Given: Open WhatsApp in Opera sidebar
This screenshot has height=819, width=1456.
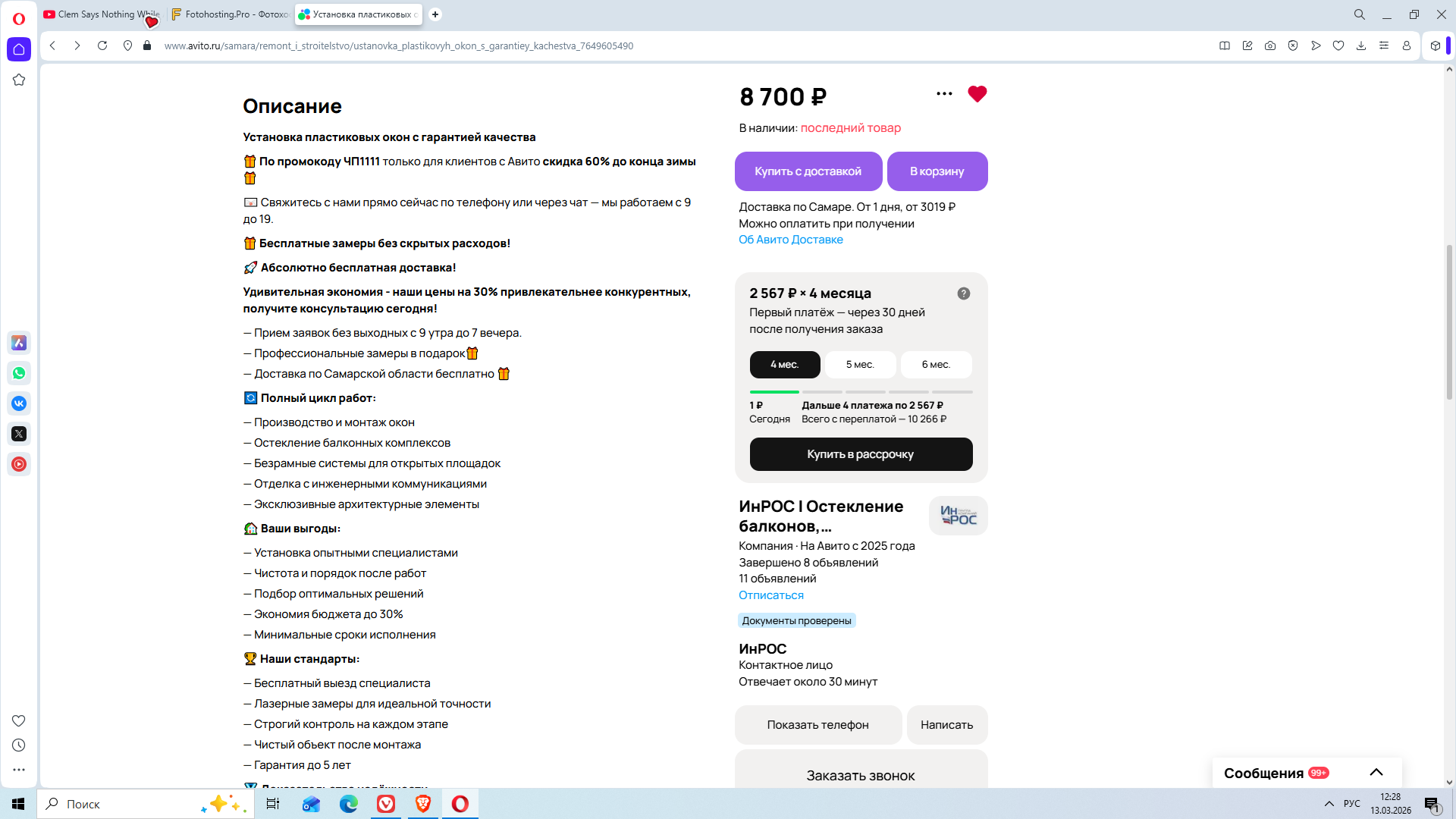Looking at the screenshot, I should coord(19,373).
